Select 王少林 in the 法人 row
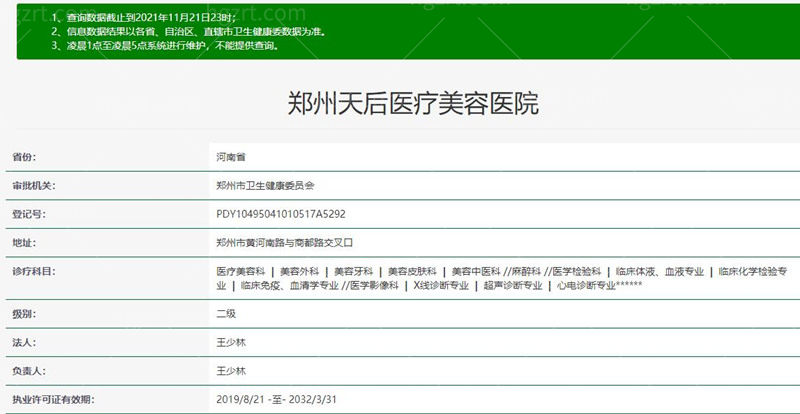 (231, 343)
